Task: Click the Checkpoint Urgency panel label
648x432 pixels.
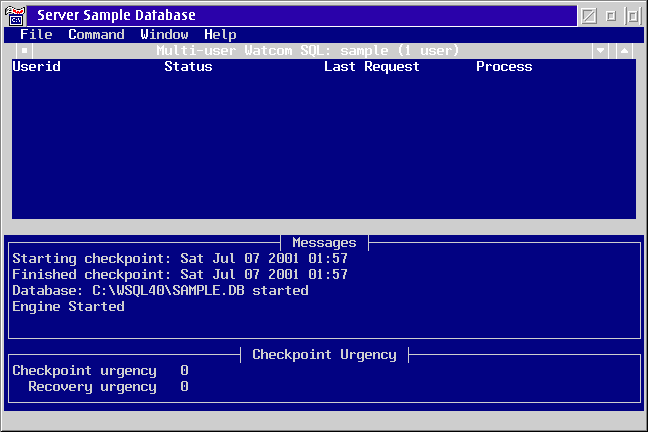Action: pyautogui.click(x=324, y=355)
